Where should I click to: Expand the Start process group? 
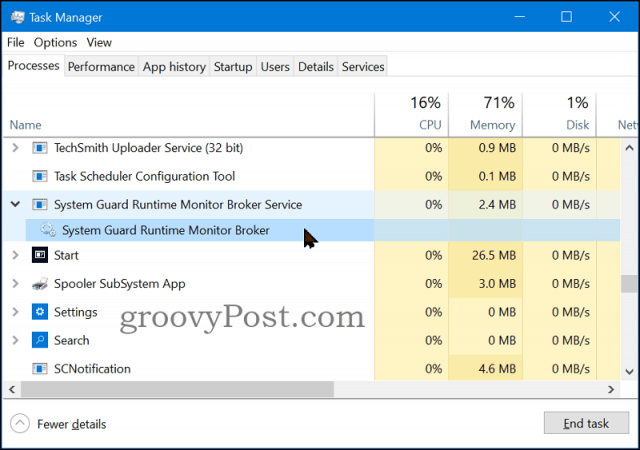(x=15, y=255)
